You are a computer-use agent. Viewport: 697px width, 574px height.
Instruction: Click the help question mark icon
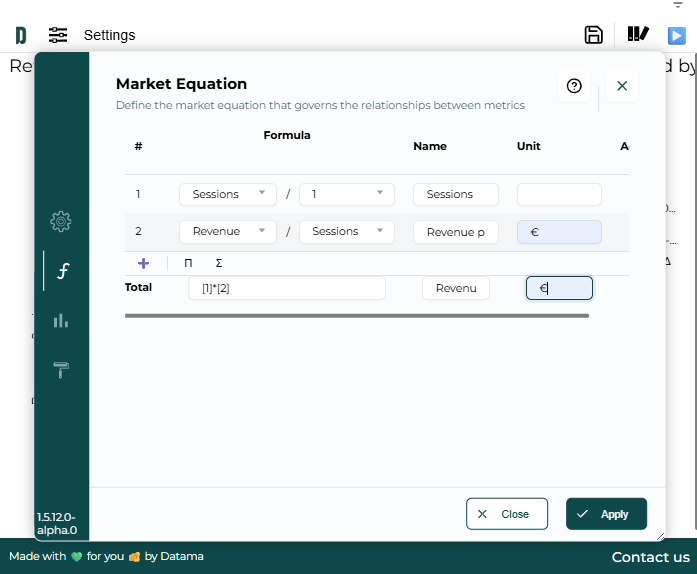(574, 86)
